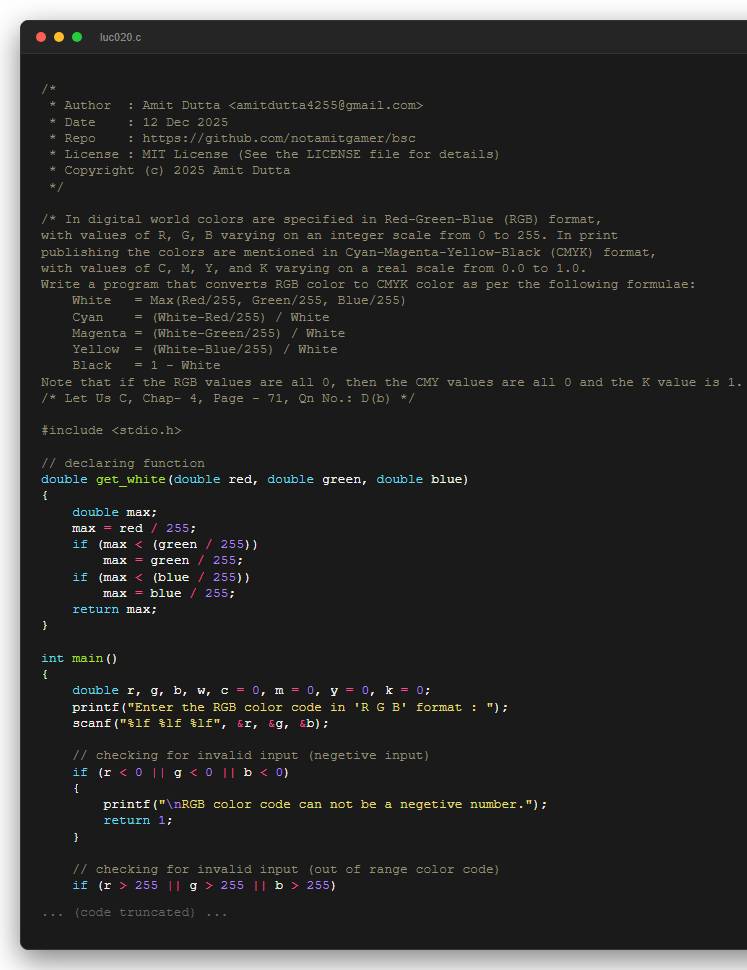This screenshot has width=747, height=970.
Task: Click the 'Black = 1 - White' formula
Action: [x=146, y=366]
